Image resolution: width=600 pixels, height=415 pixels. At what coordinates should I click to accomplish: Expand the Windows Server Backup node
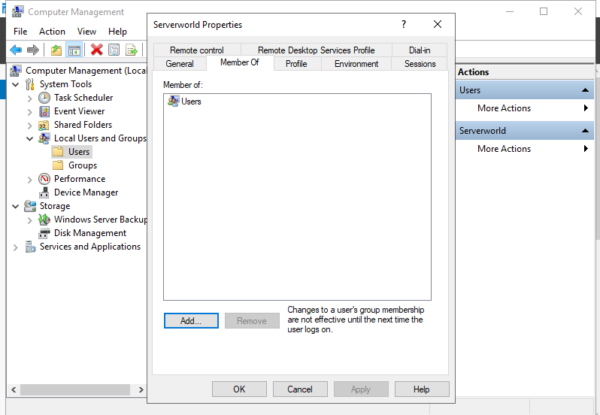pos(30,220)
